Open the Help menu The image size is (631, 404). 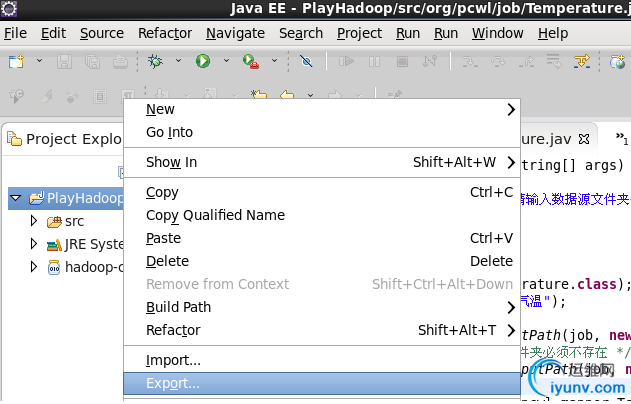pos(553,33)
